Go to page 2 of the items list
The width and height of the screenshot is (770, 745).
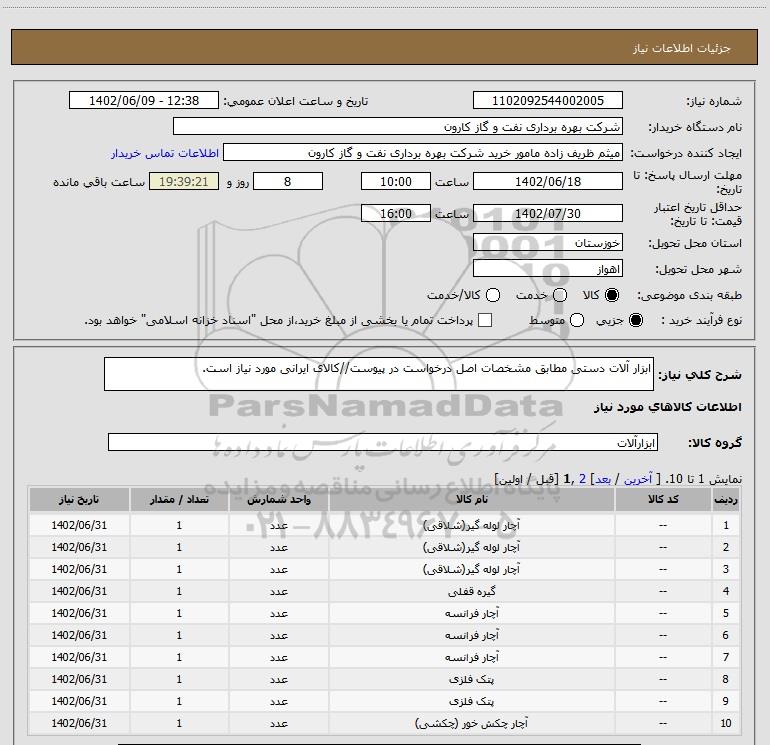(582, 479)
